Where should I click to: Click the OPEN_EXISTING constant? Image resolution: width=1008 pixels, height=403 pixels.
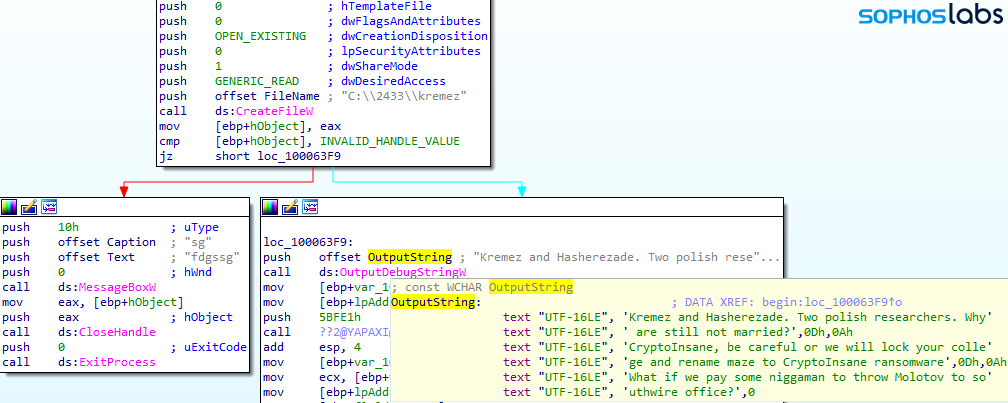tap(260, 36)
